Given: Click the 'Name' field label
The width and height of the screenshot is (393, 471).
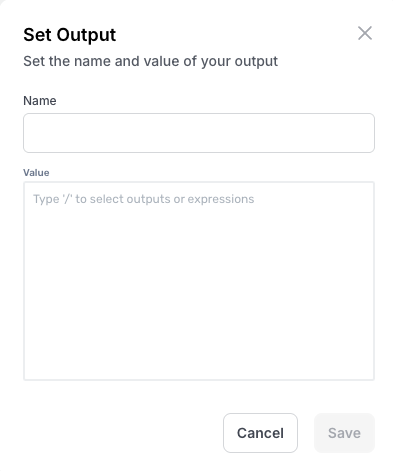Looking at the screenshot, I should pos(40,101).
